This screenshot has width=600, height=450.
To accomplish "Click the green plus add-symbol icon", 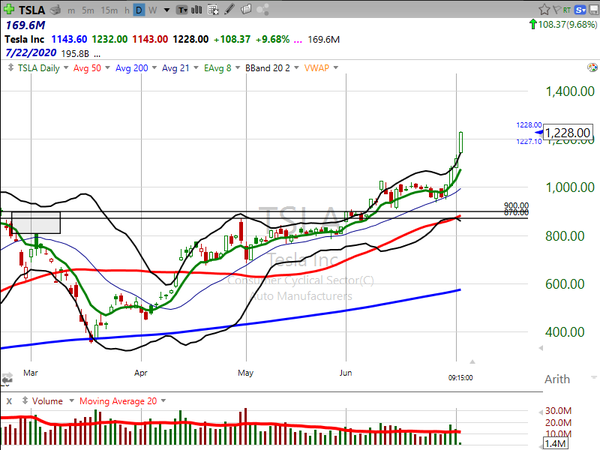I will pyautogui.click(x=9, y=9).
